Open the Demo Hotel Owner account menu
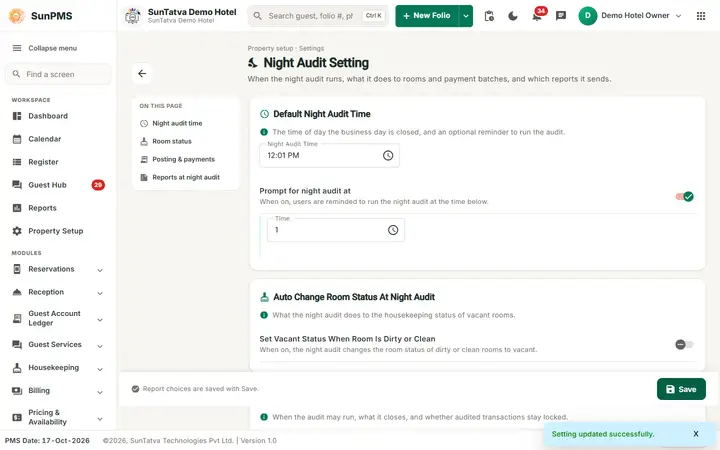The width and height of the screenshot is (720, 450). (630, 16)
